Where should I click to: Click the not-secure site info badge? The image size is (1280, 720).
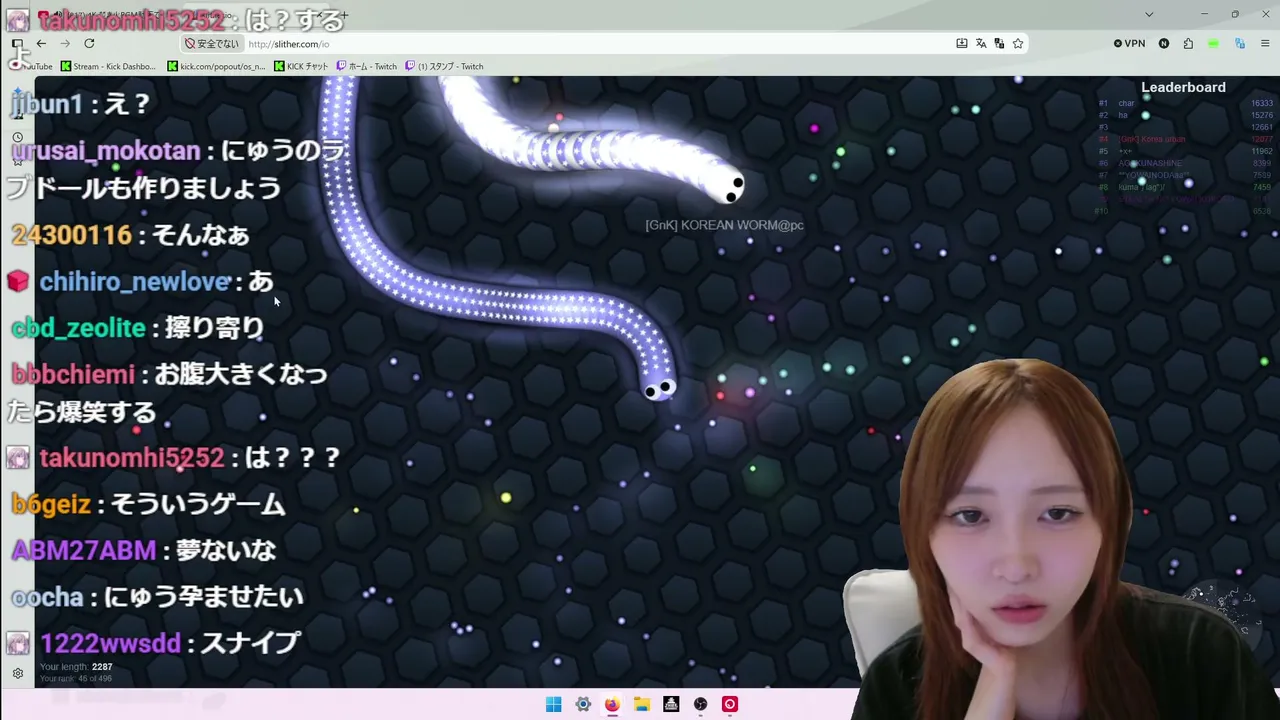tap(213, 44)
